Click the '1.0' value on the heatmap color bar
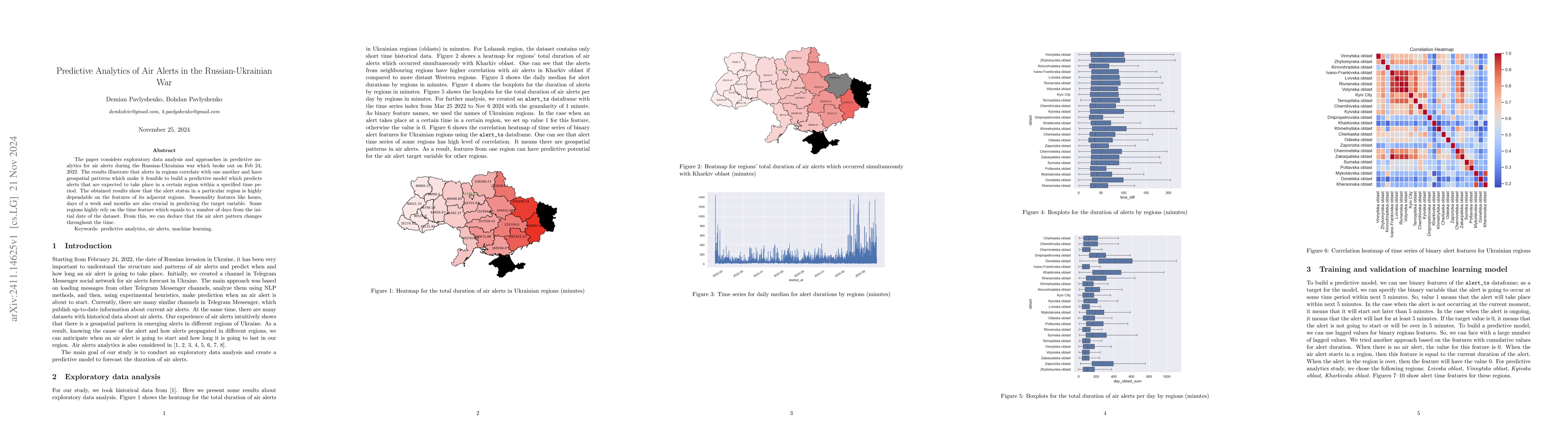1568x444 pixels. point(1508,54)
